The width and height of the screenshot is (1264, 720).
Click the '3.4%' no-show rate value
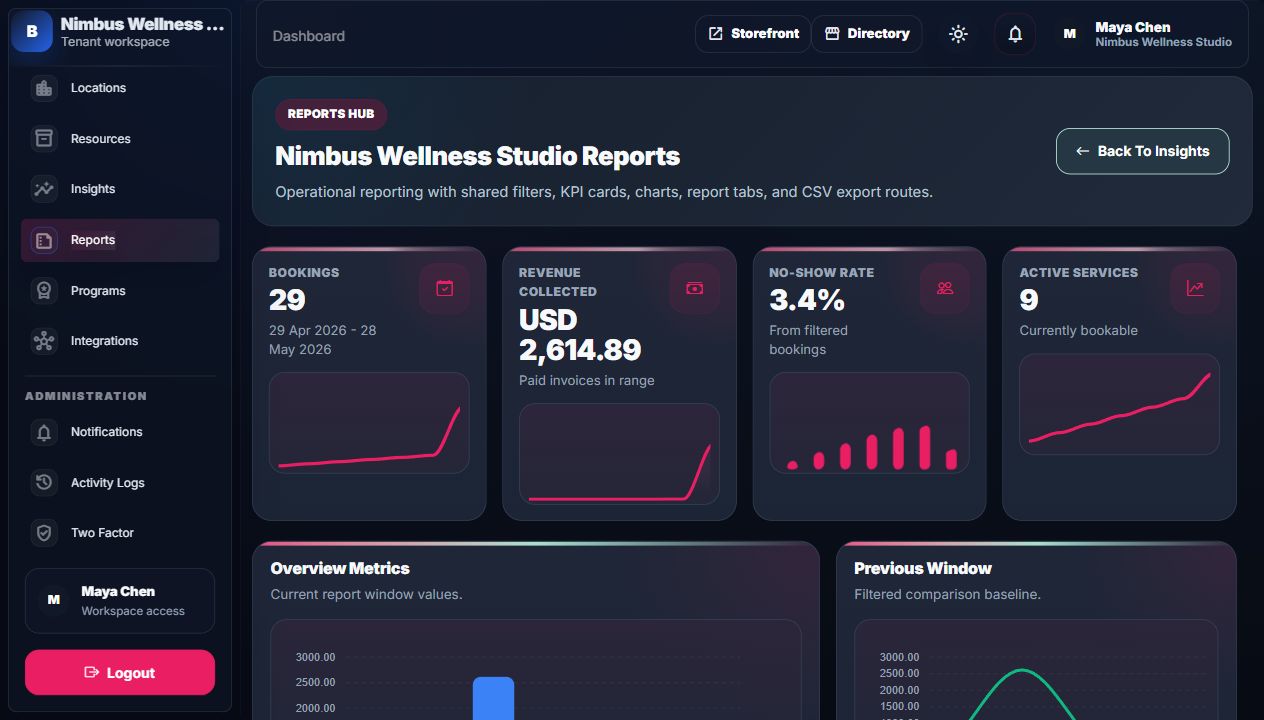[x=807, y=300]
